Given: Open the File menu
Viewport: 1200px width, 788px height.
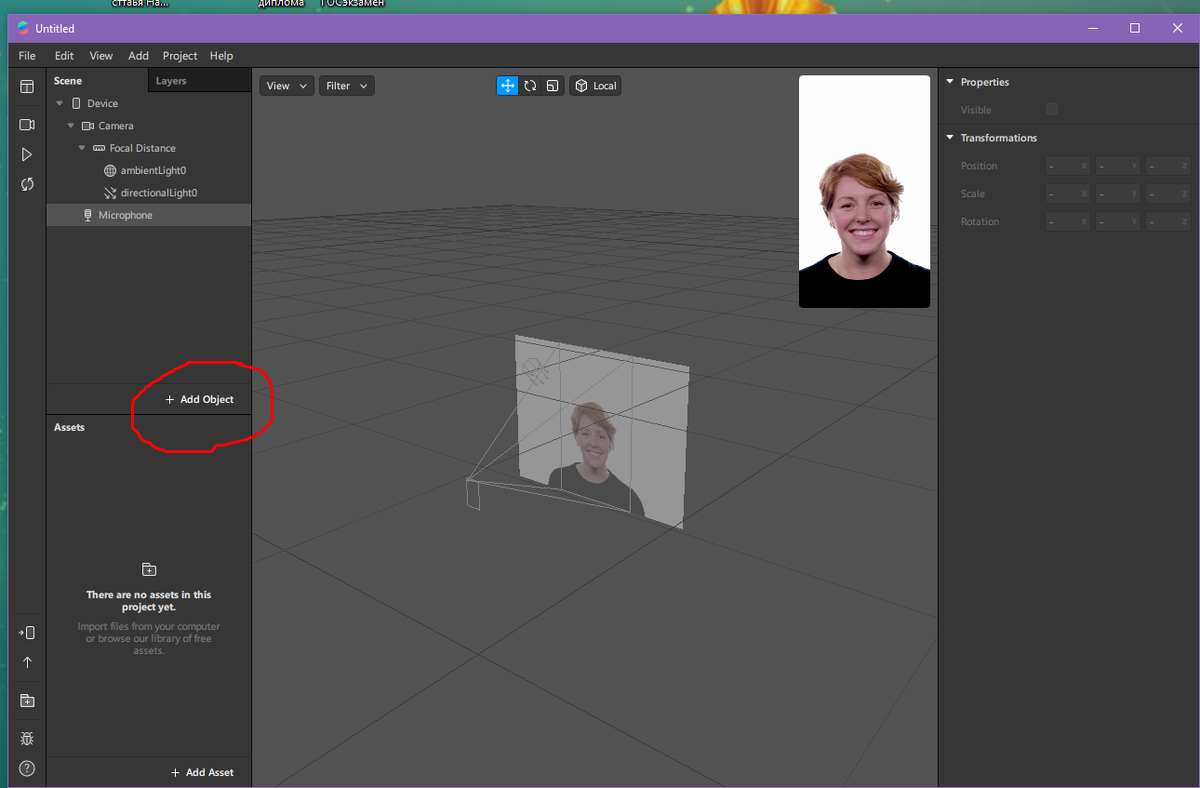Looking at the screenshot, I should (27, 56).
